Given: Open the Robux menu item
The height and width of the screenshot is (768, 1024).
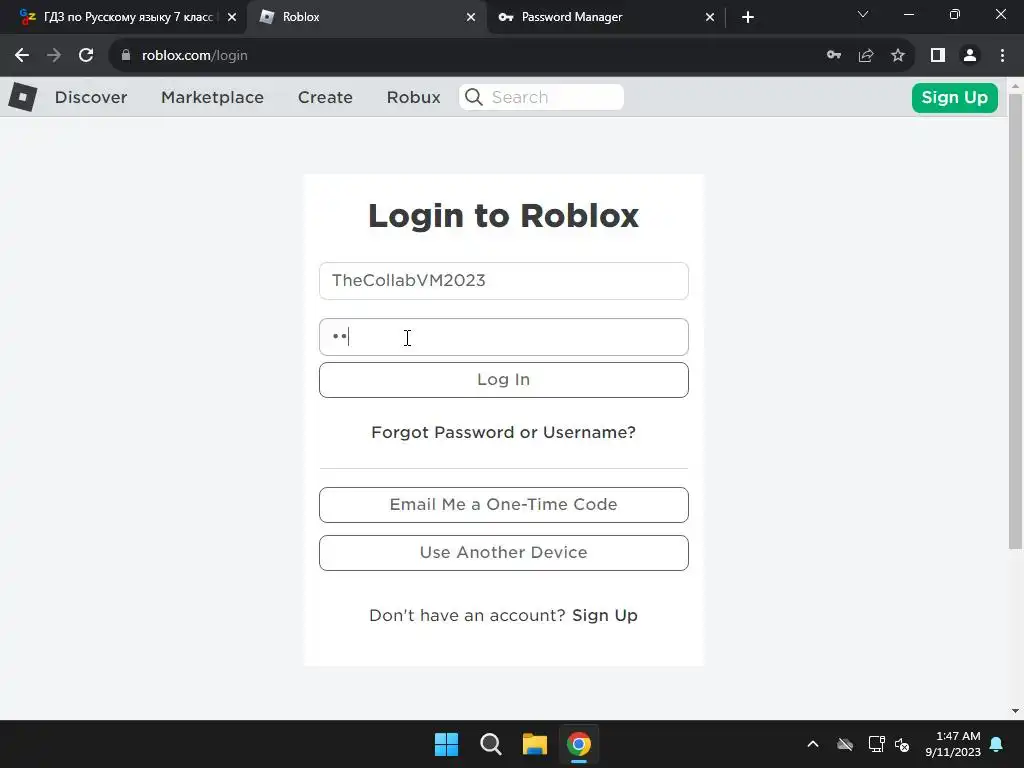Looking at the screenshot, I should (x=413, y=97).
